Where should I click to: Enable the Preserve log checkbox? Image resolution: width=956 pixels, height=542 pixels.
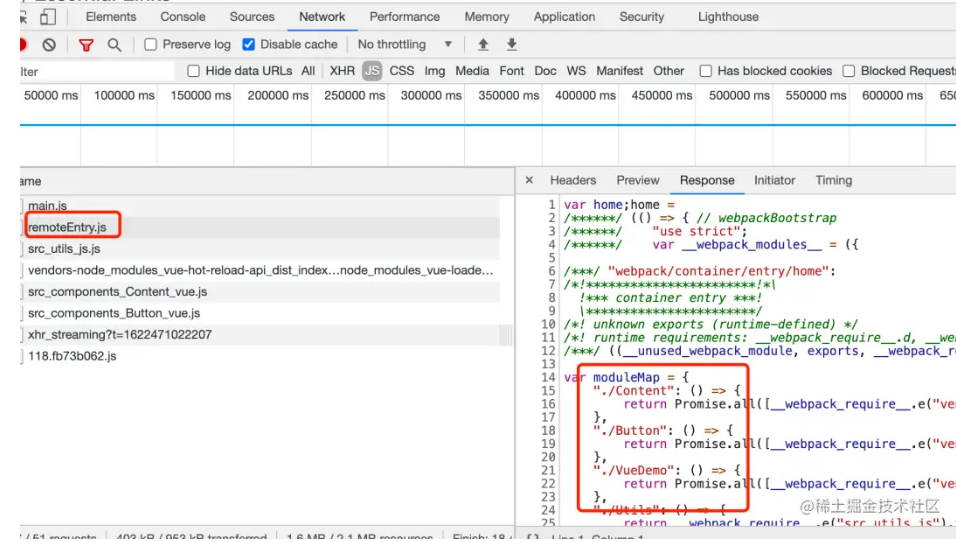151,45
